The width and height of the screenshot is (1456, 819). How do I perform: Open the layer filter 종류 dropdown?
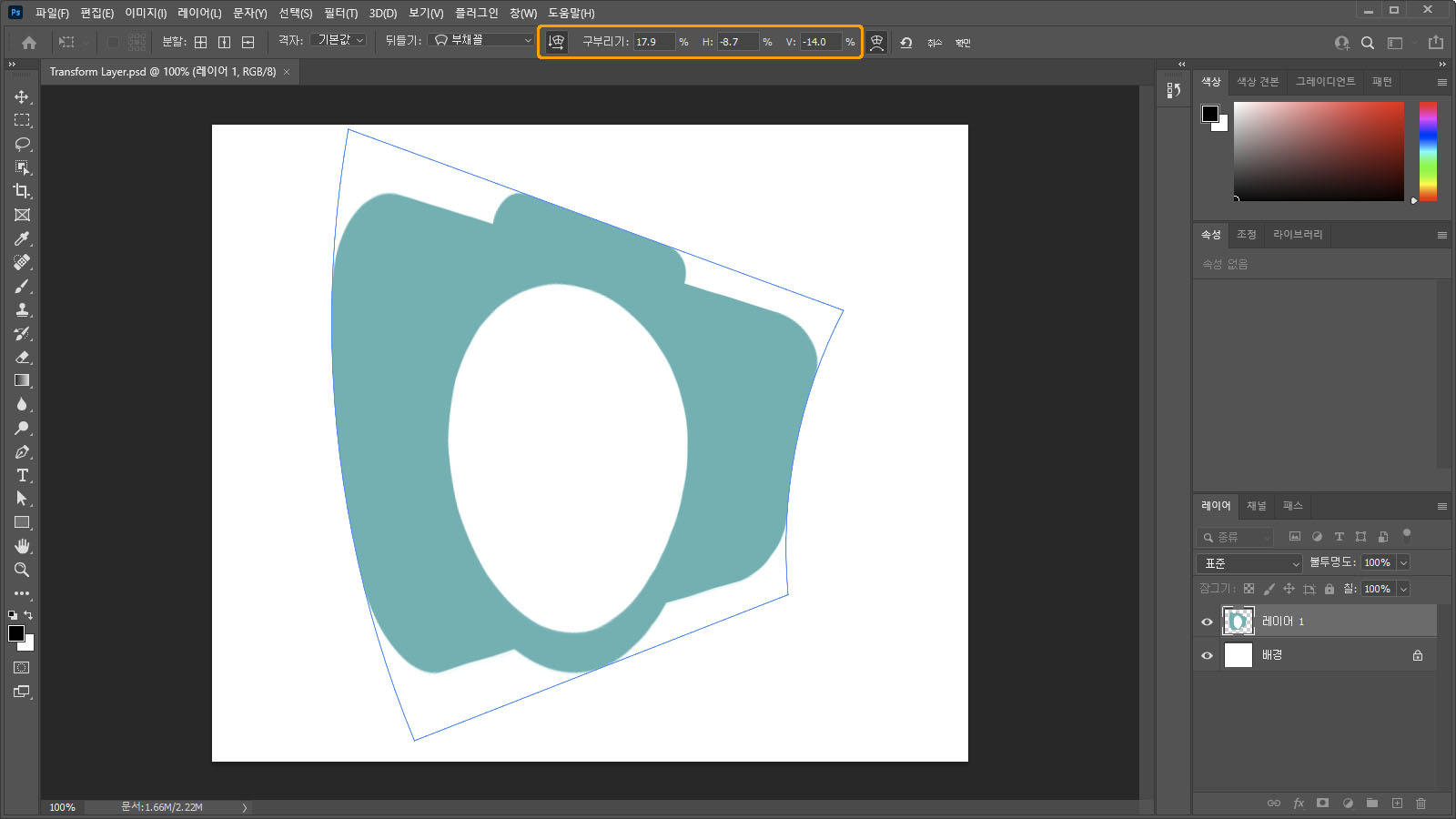(1236, 537)
